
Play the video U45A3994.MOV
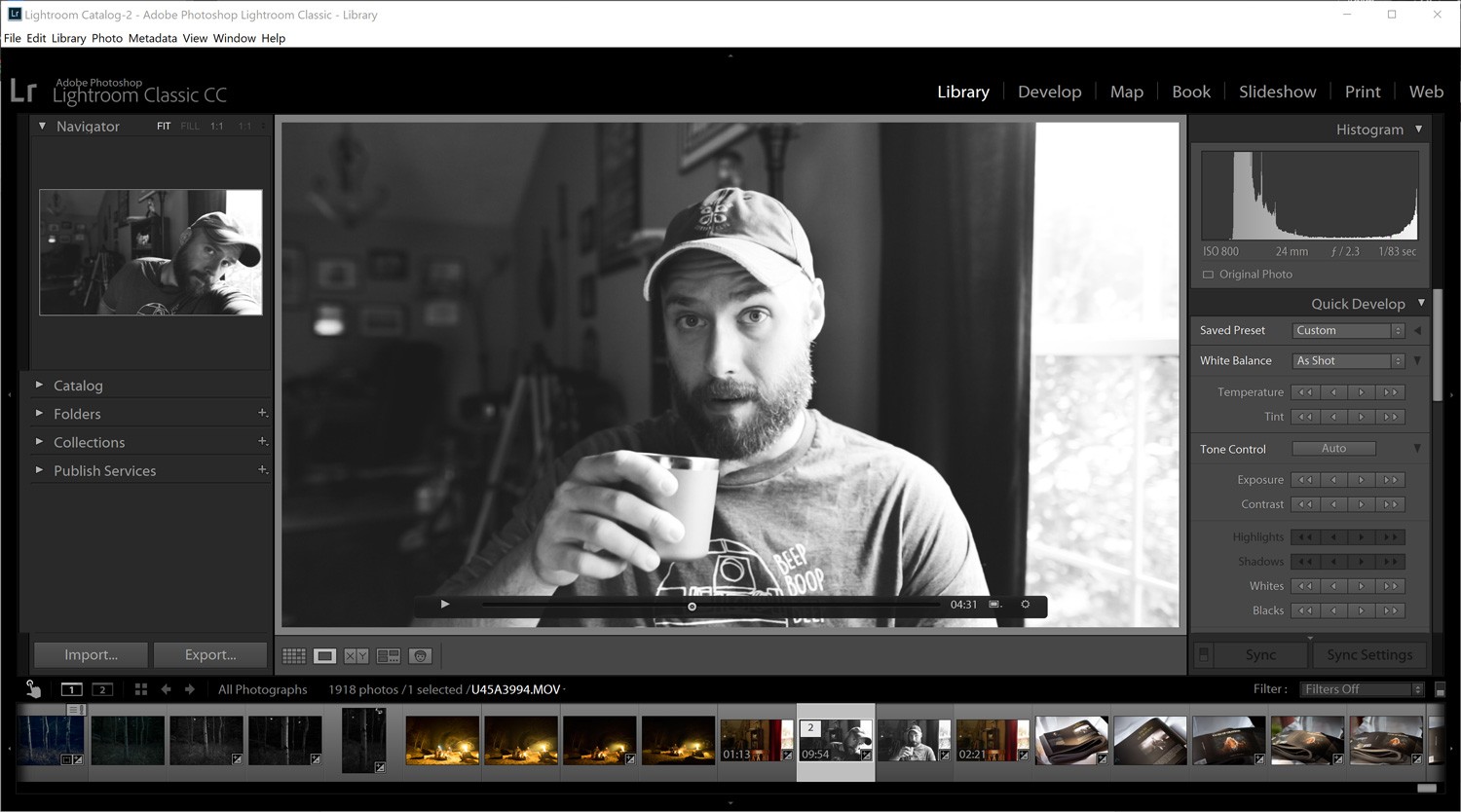point(444,605)
